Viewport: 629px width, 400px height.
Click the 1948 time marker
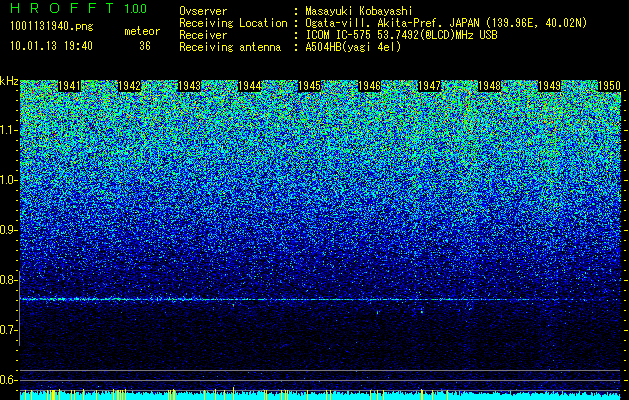point(490,86)
